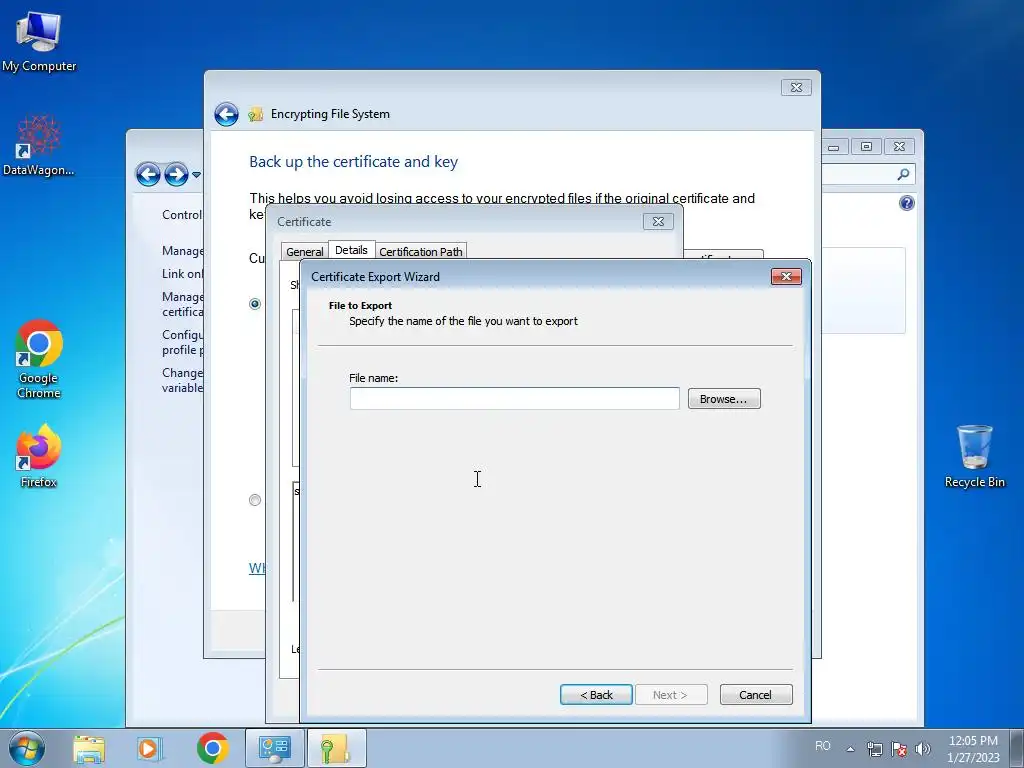The width and height of the screenshot is (1024, 768).
Task: Close the Encrypting File System window
Action: [x=796, y=88]
